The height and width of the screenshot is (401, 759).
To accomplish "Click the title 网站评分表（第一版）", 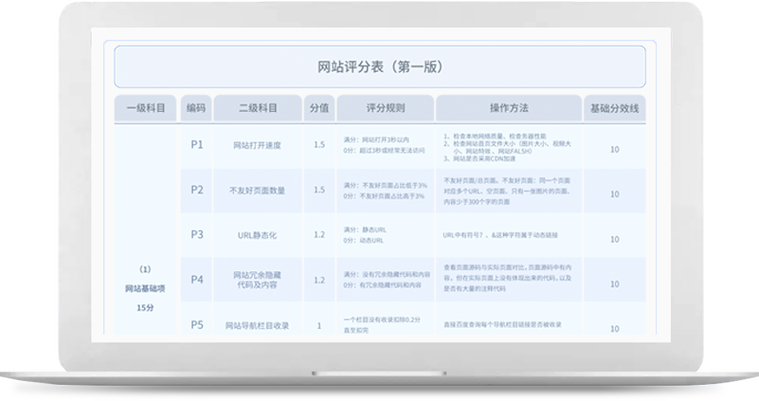I will tap(380, 67).
